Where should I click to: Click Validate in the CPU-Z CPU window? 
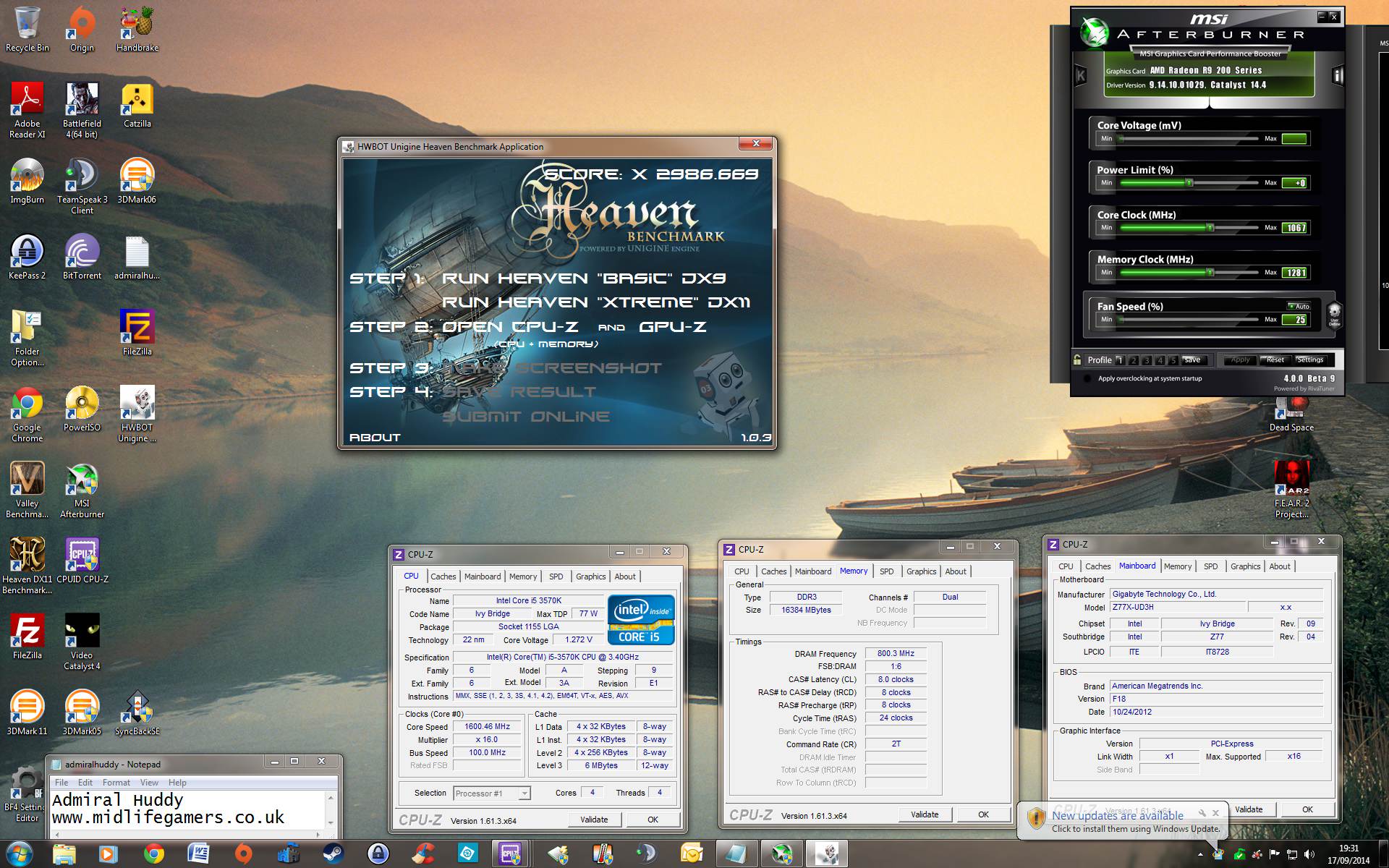point(594,820)
